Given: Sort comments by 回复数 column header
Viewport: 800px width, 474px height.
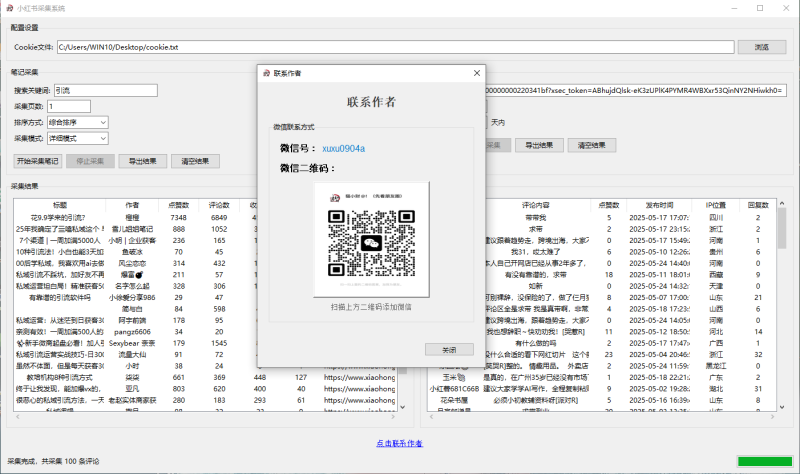Looking at the screenshot, I should tap(758, 205).
